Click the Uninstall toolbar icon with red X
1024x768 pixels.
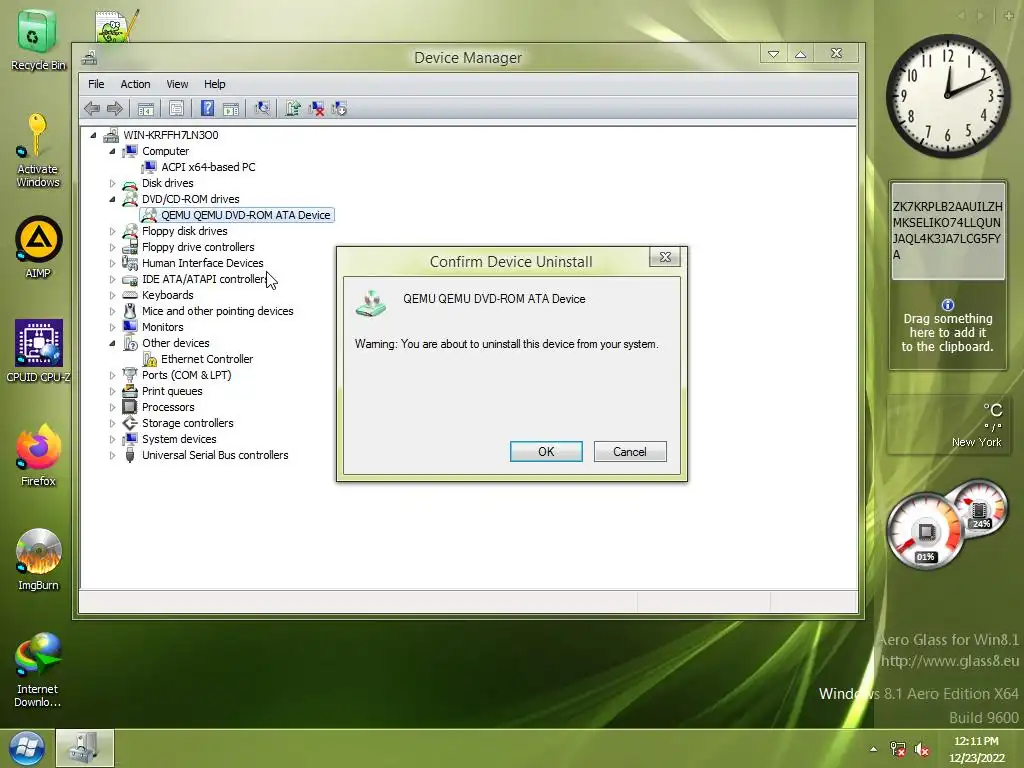tap(316, 108)
